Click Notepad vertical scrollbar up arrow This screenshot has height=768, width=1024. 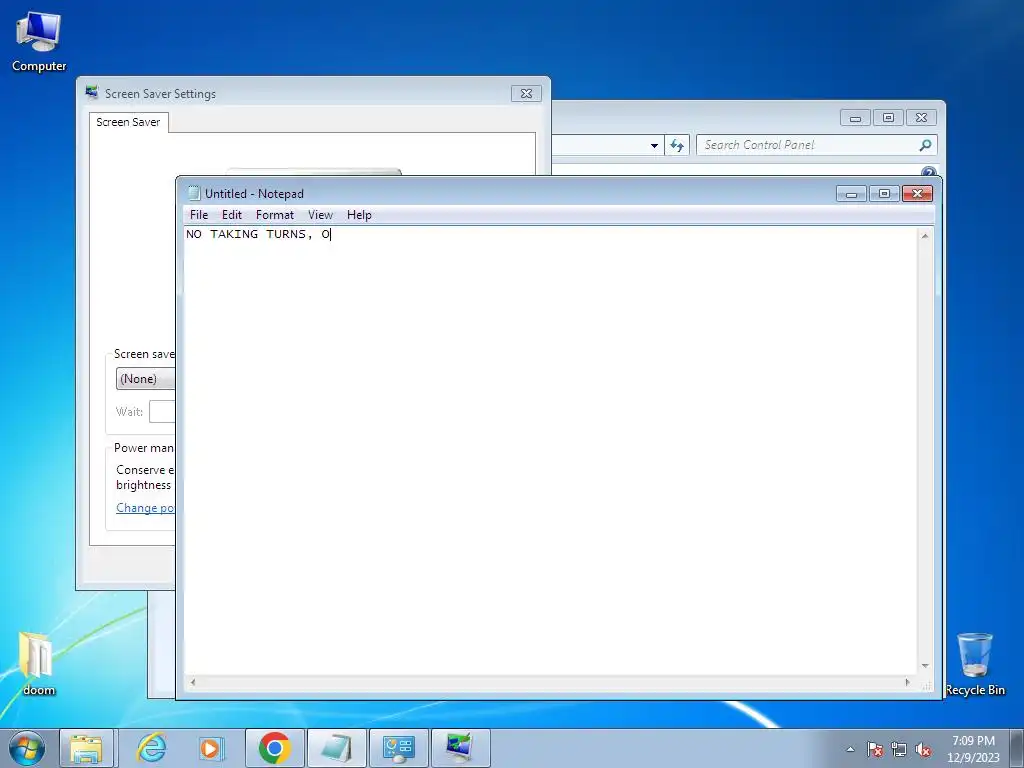pos(925,235)
